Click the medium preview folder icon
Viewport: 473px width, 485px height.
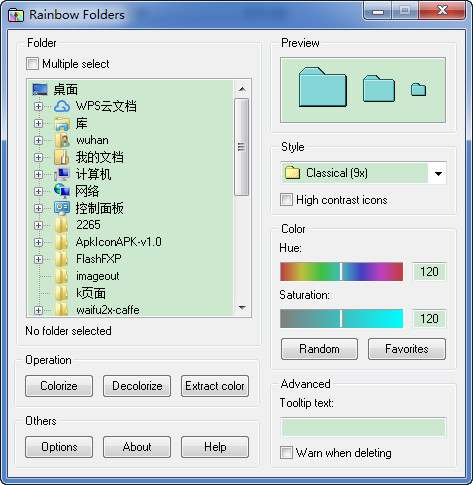(x=379, y=88)
